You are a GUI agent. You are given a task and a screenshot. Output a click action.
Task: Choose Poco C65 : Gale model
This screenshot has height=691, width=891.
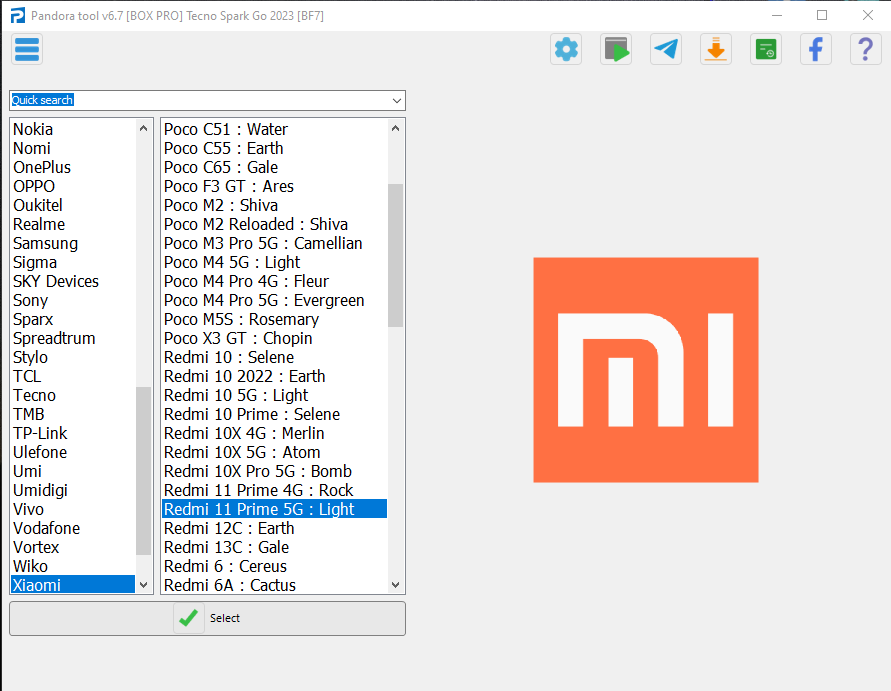coord(274,167)
